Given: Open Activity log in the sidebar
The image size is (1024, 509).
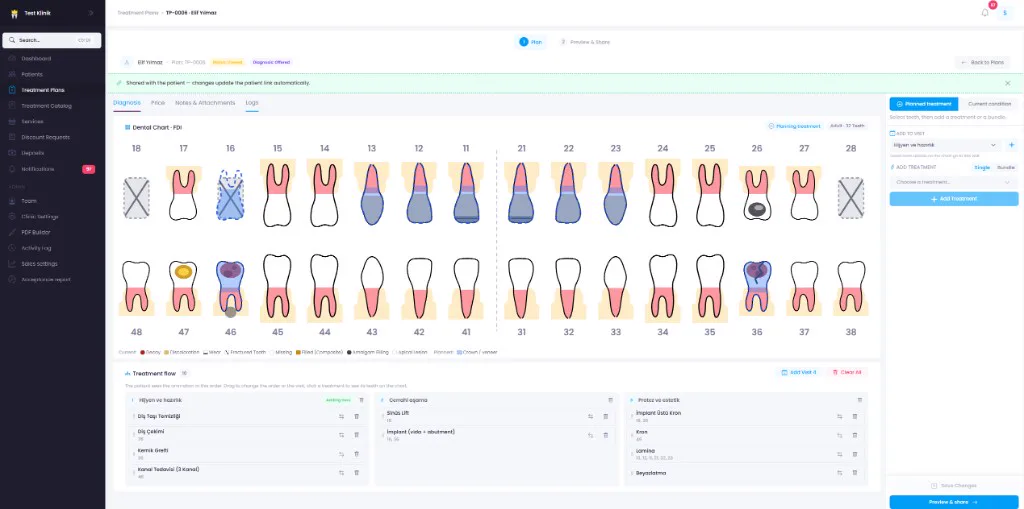Looking at the screenshot, I should click(52, 248).
